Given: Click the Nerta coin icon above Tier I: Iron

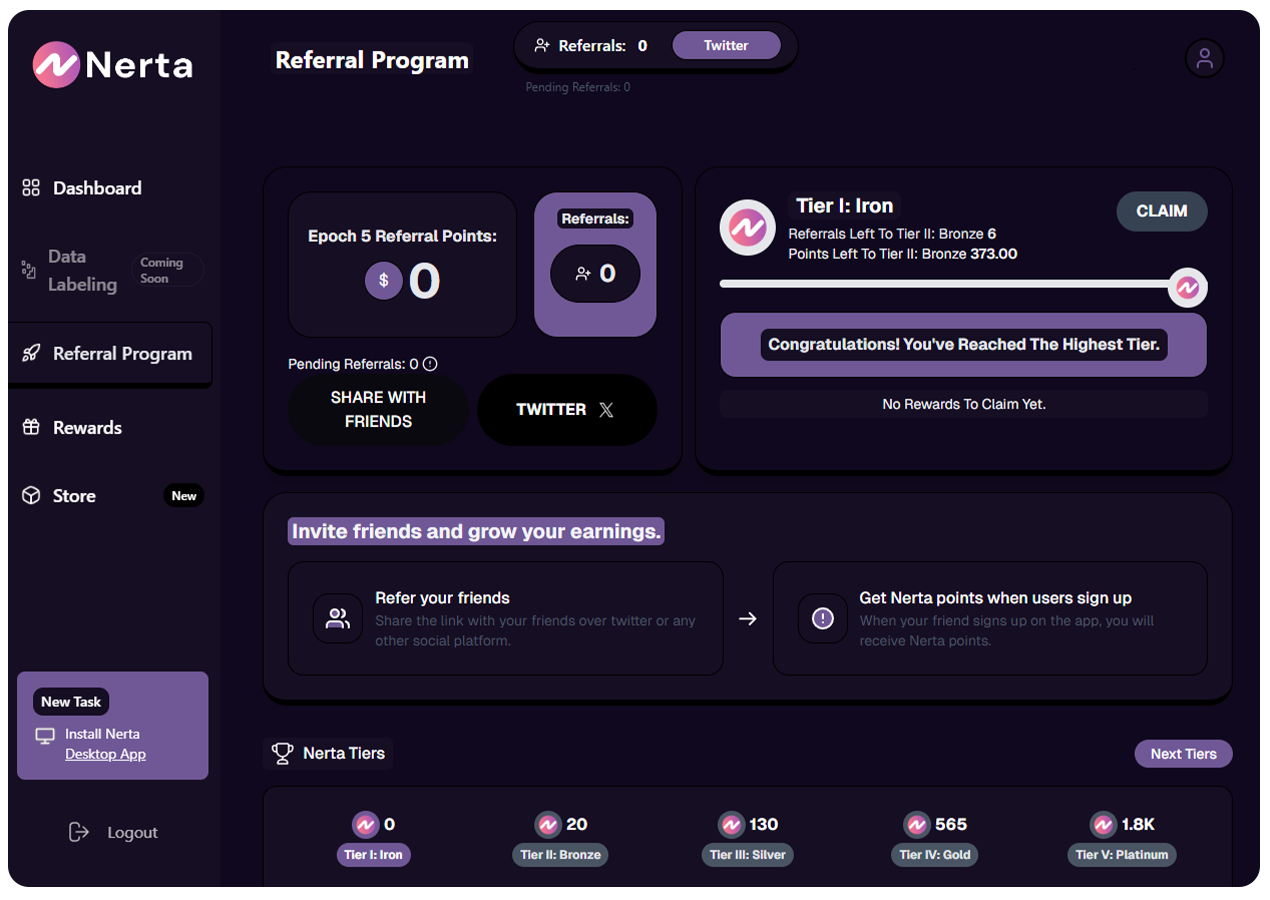Looking at the screenshot, I should (366, 825).
